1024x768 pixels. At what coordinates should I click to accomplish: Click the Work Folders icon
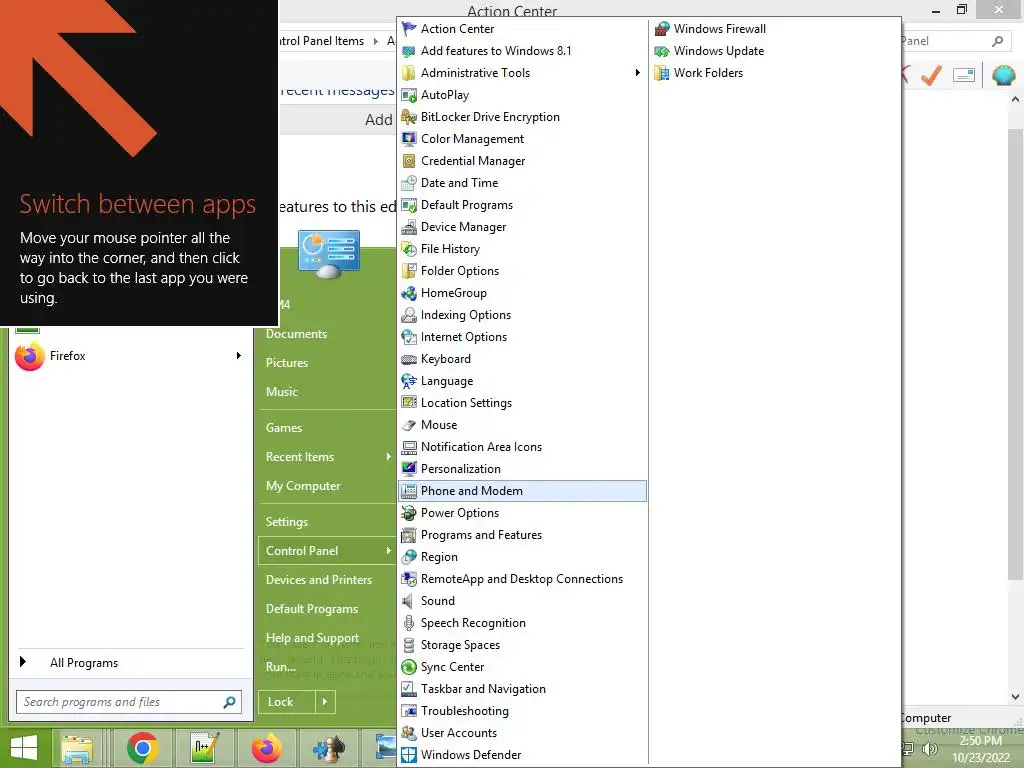click(662, 73)
